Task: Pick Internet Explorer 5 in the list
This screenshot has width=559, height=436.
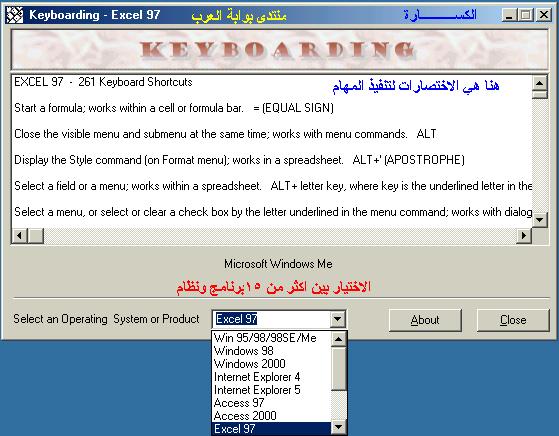Action: (x=272, y=390)
